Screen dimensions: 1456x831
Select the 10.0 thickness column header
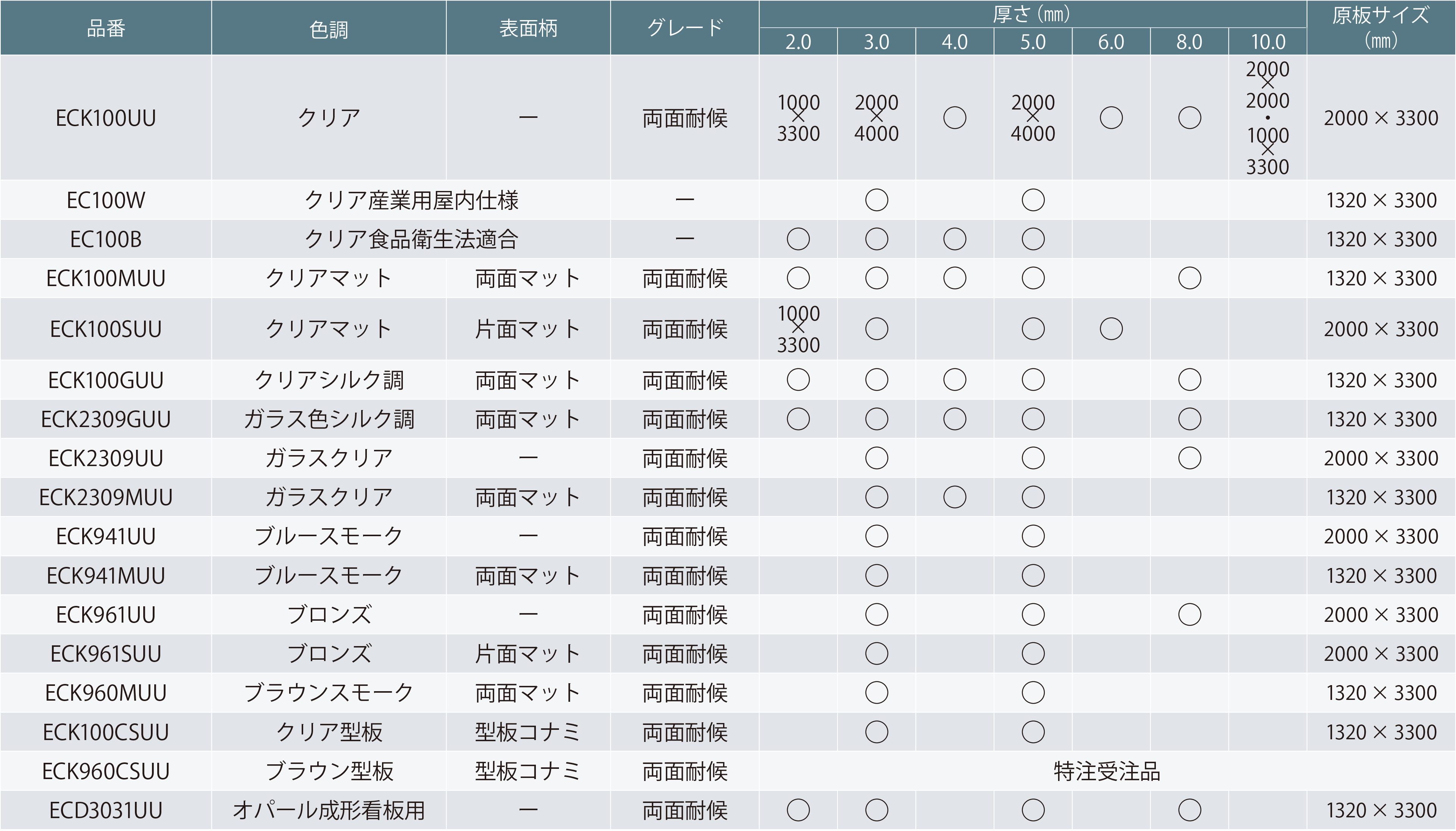tap(1268, 42)
